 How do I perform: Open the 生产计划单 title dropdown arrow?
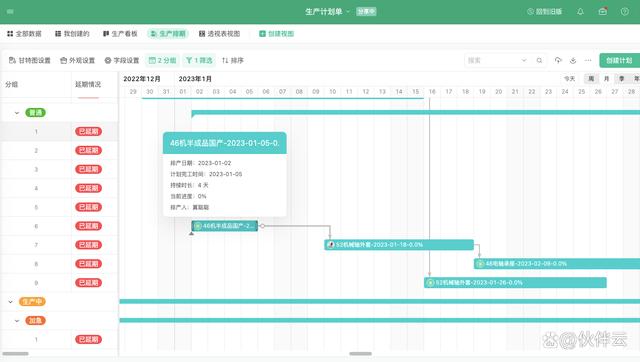click(348, 11)
